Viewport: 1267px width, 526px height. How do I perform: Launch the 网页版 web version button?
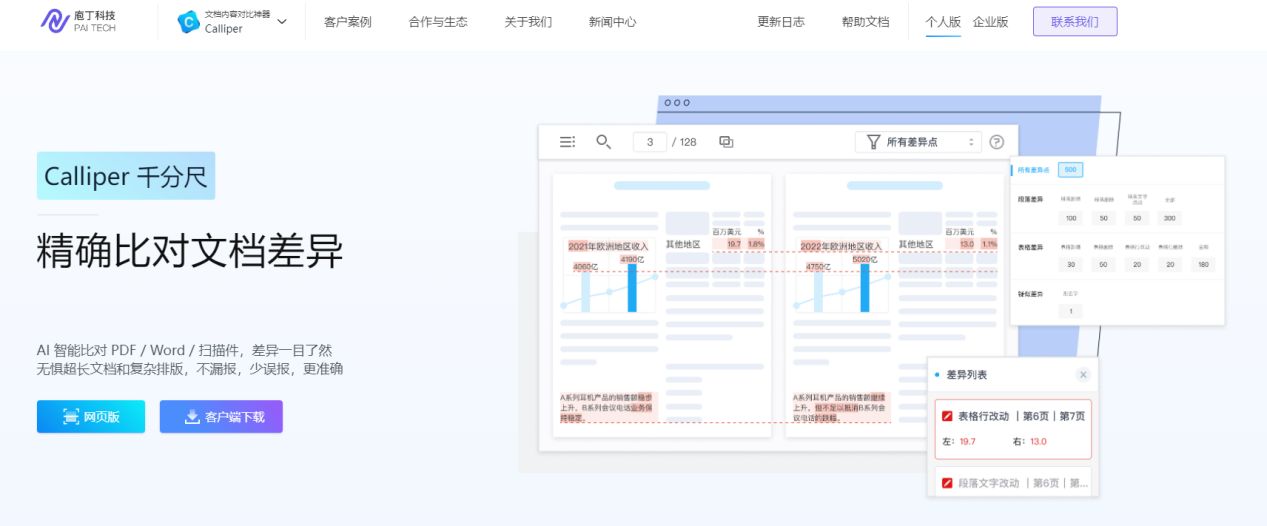tap(91, 417)
